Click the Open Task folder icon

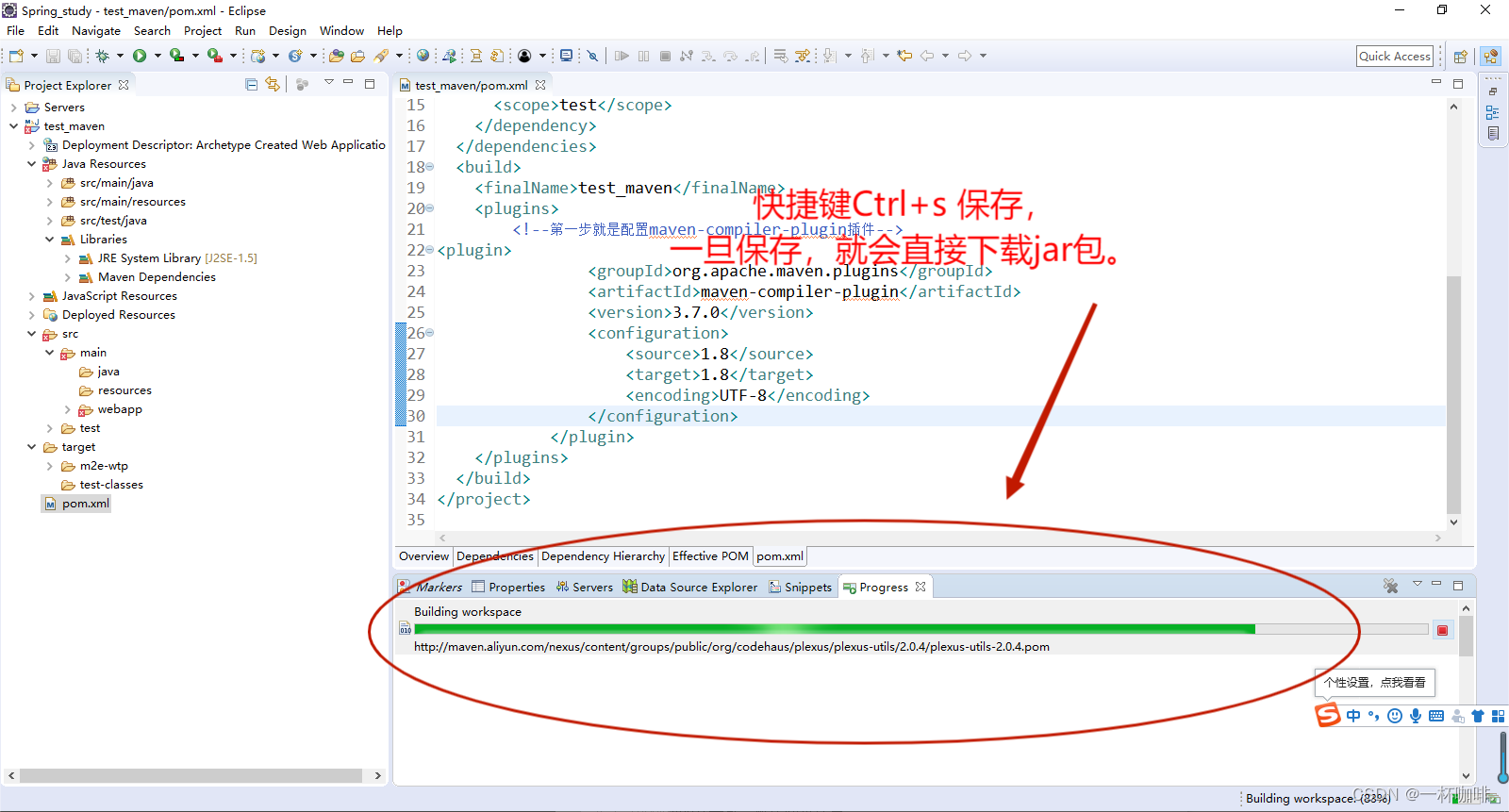coord(357,56)
